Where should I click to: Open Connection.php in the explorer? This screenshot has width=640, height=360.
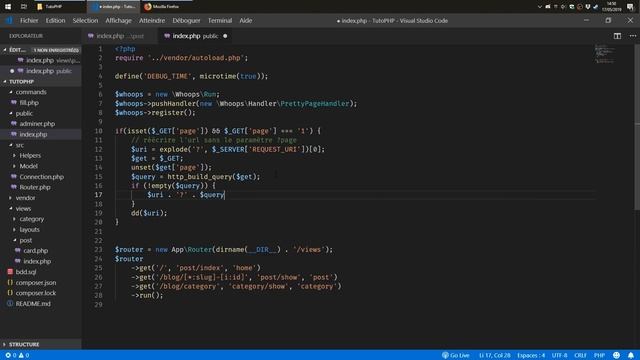[42, 177]
